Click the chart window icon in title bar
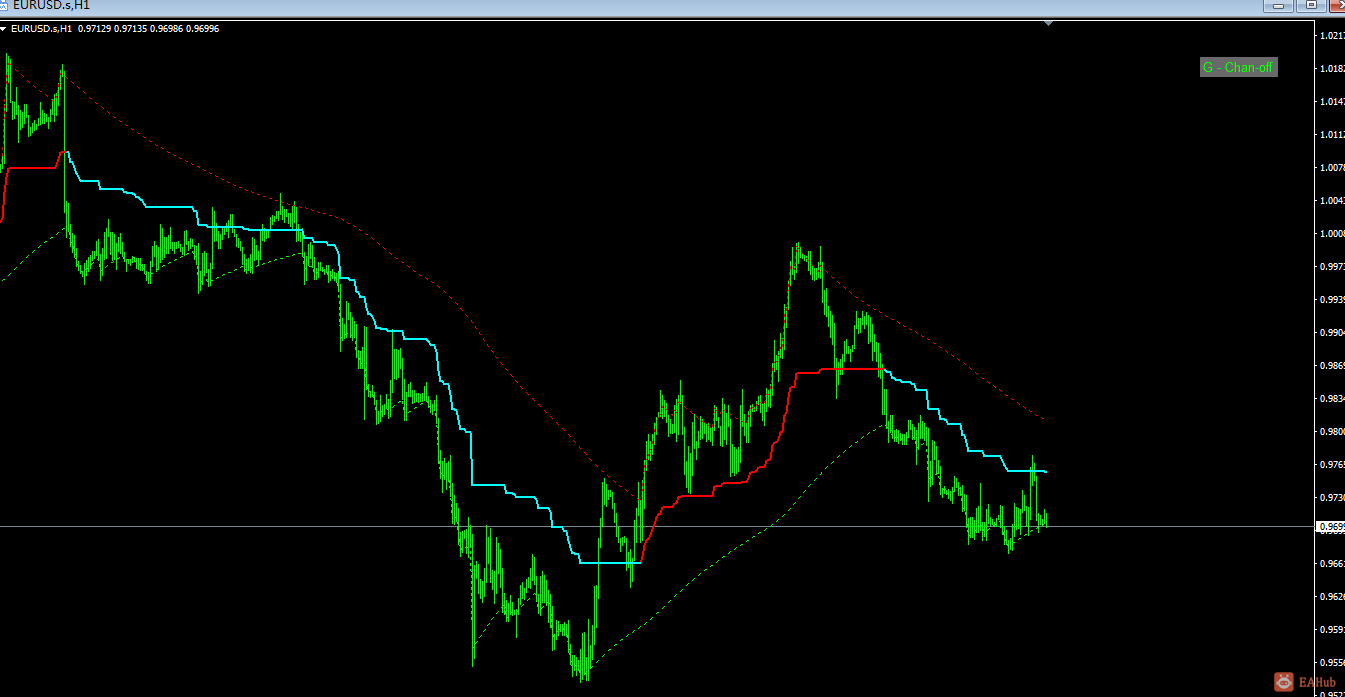 coord(3,5)
